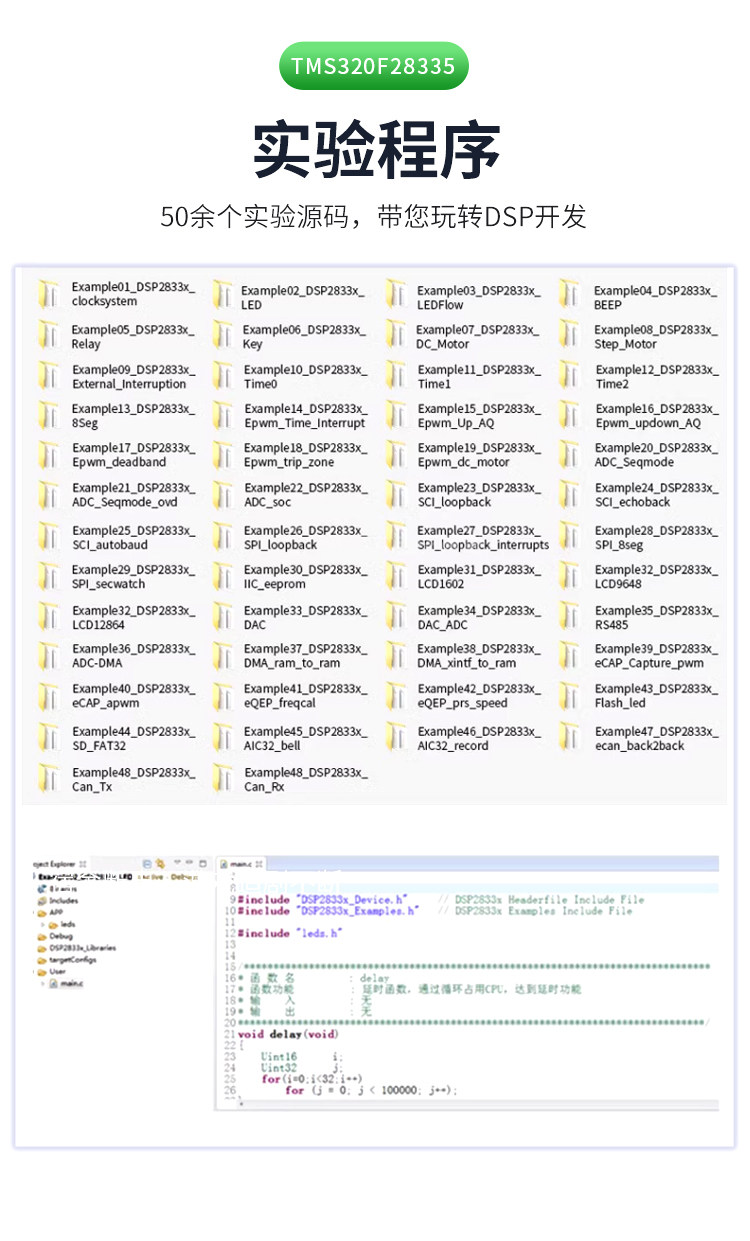Click the TMS320F28335 green badge
The height and width of the screenshot is (1241, 750).
coord(374,66)
